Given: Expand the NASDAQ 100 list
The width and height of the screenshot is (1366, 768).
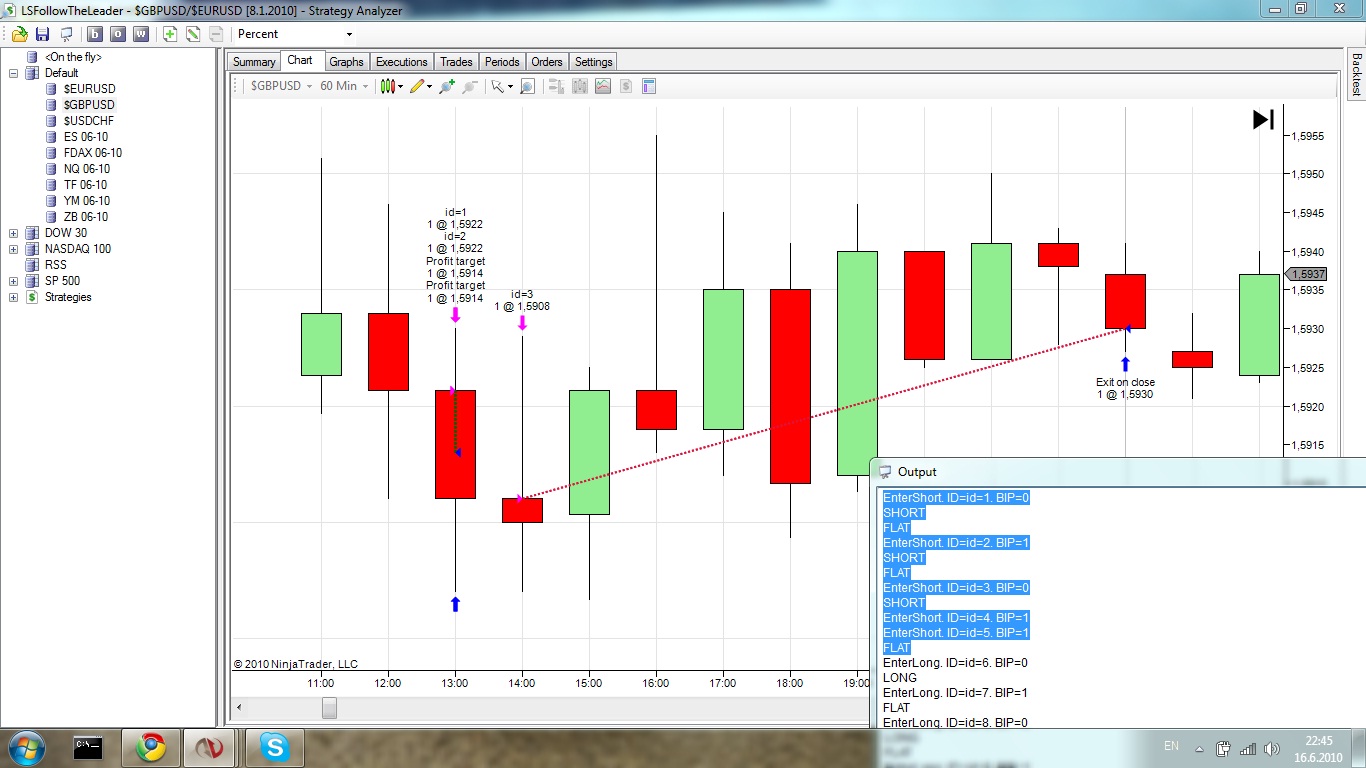Looking at the screenshot, I should pos(13,249).
